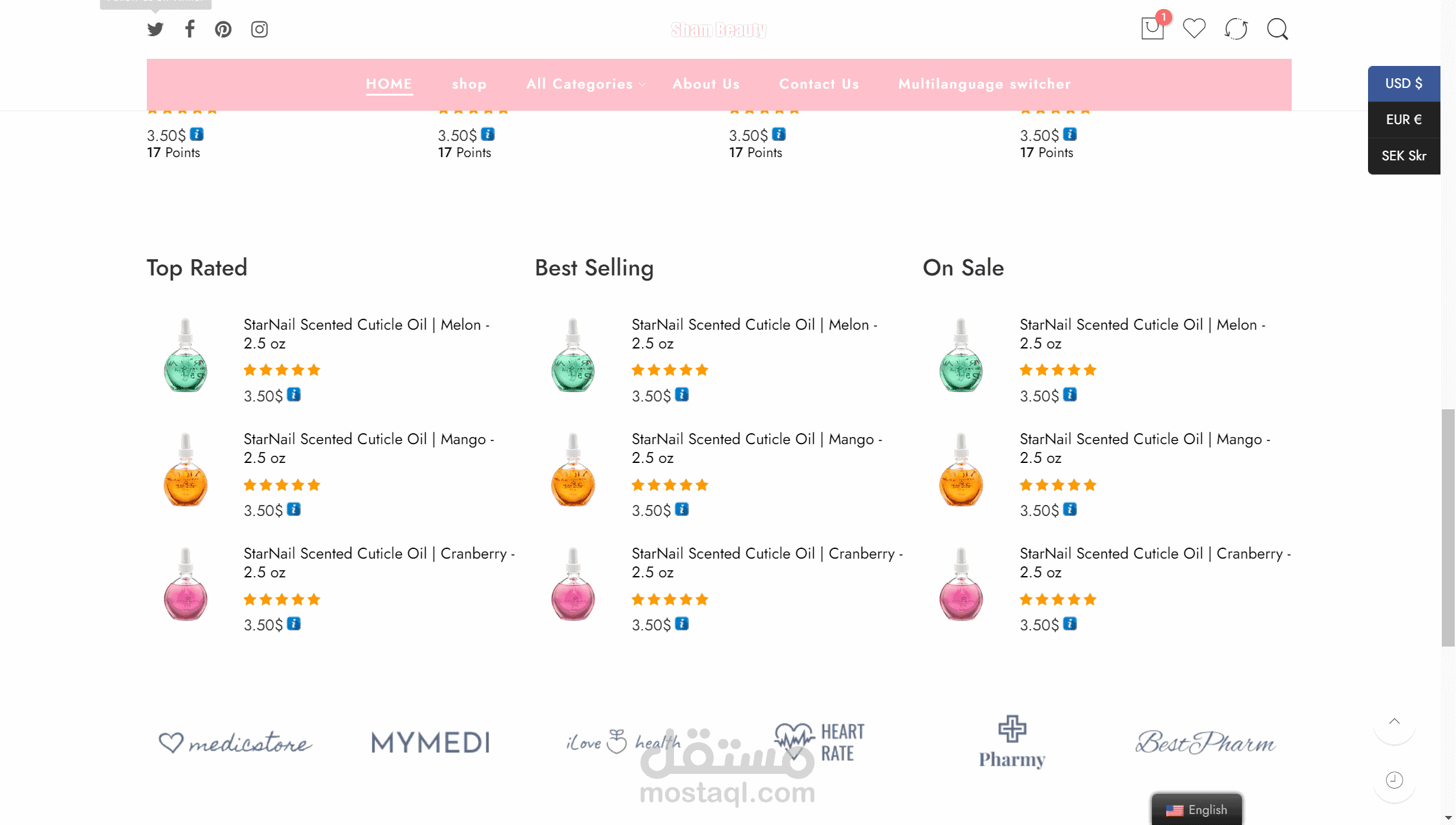Open the English language selector
This screenshot has height=825, width=1456.
coord(1197,809)
